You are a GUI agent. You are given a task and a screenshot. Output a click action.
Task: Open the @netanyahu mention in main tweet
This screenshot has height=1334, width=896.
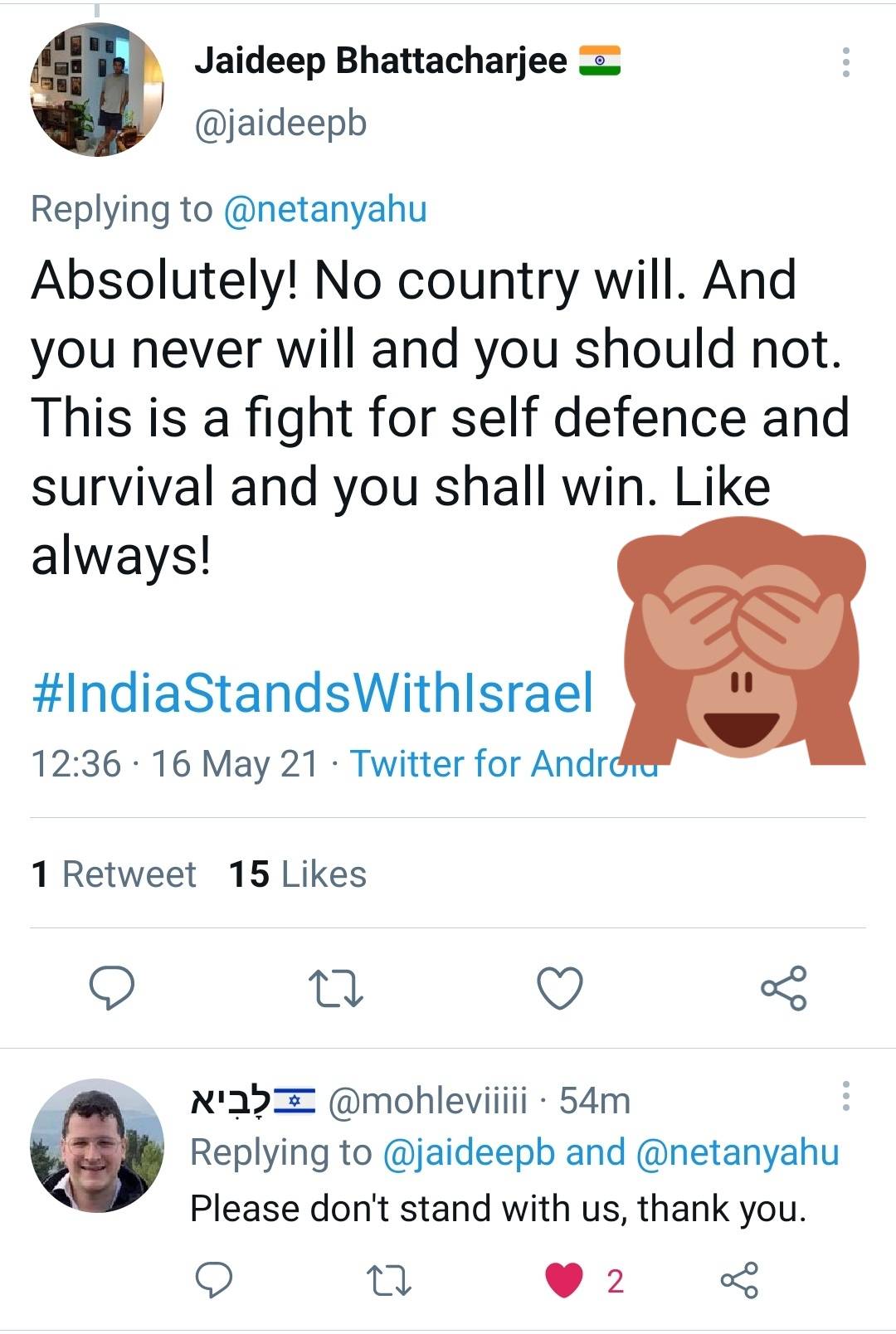coord(324,209)
